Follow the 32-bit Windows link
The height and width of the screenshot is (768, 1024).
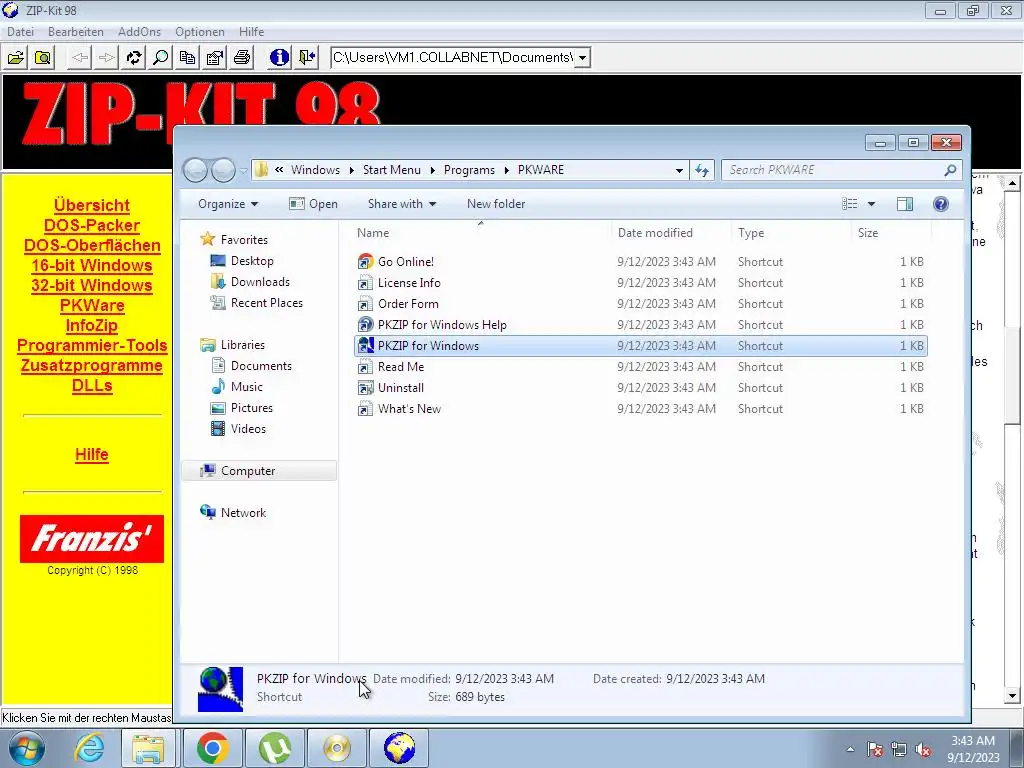click(92, 285)
